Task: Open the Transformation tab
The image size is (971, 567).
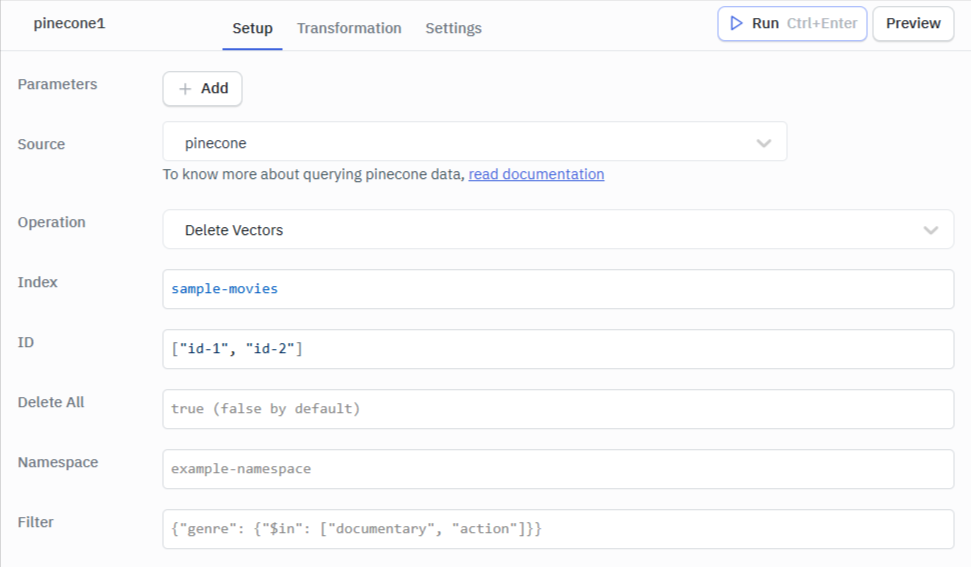Action: tap(349, 28)
